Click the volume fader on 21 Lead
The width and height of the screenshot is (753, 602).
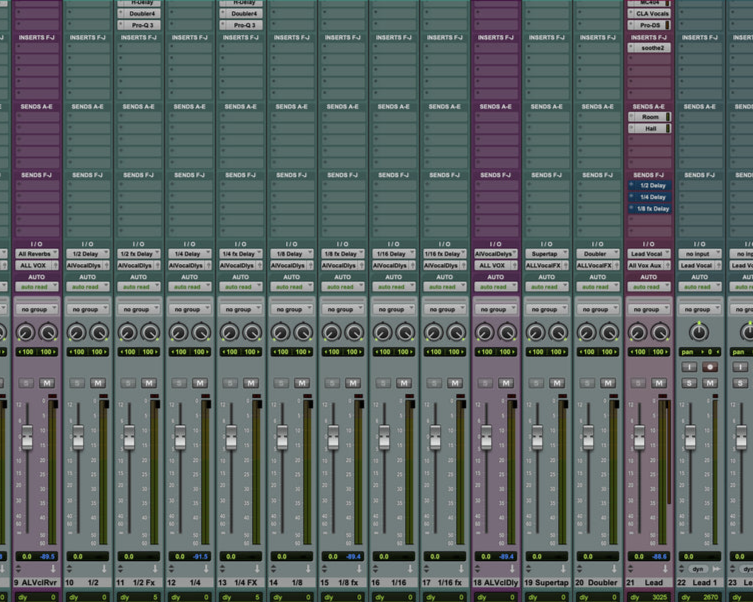point(639,437)
